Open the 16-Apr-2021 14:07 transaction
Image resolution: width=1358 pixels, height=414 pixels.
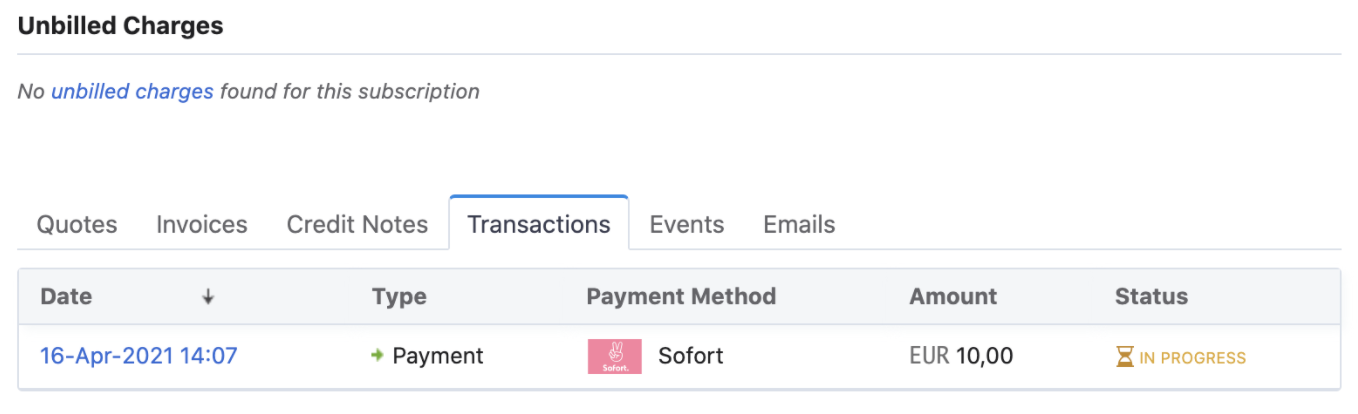coord(138,355)
